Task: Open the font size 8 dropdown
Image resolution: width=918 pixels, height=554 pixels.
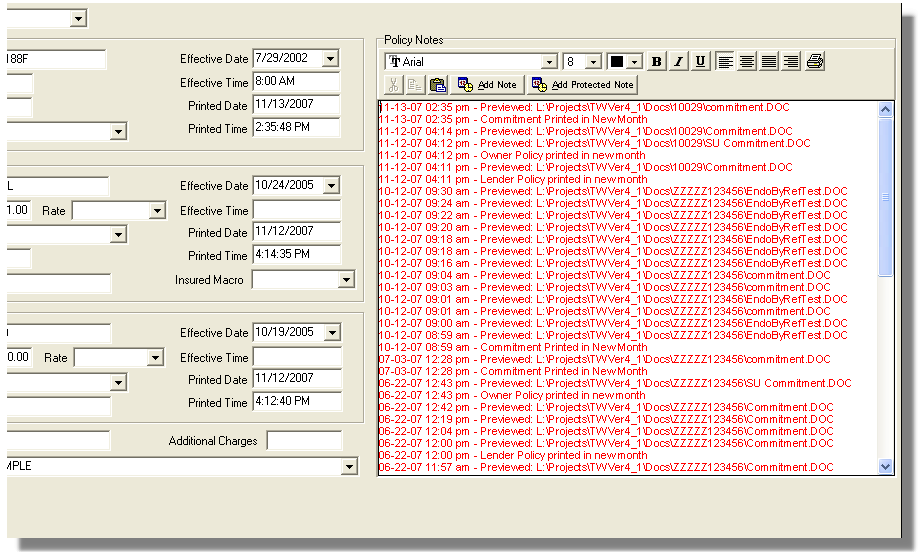Action: click(594, 62)
